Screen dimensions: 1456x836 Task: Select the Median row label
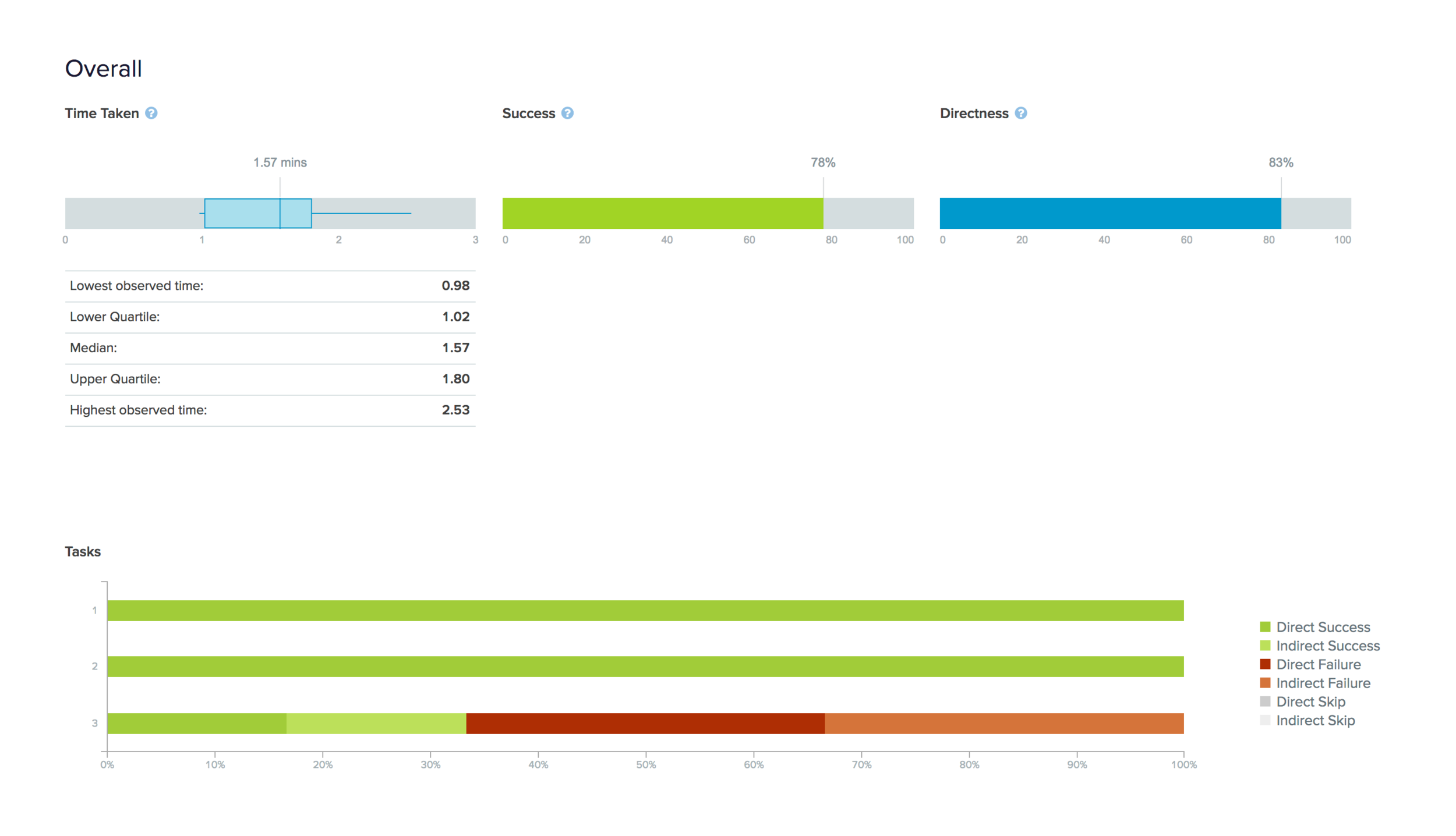(93, 348)
